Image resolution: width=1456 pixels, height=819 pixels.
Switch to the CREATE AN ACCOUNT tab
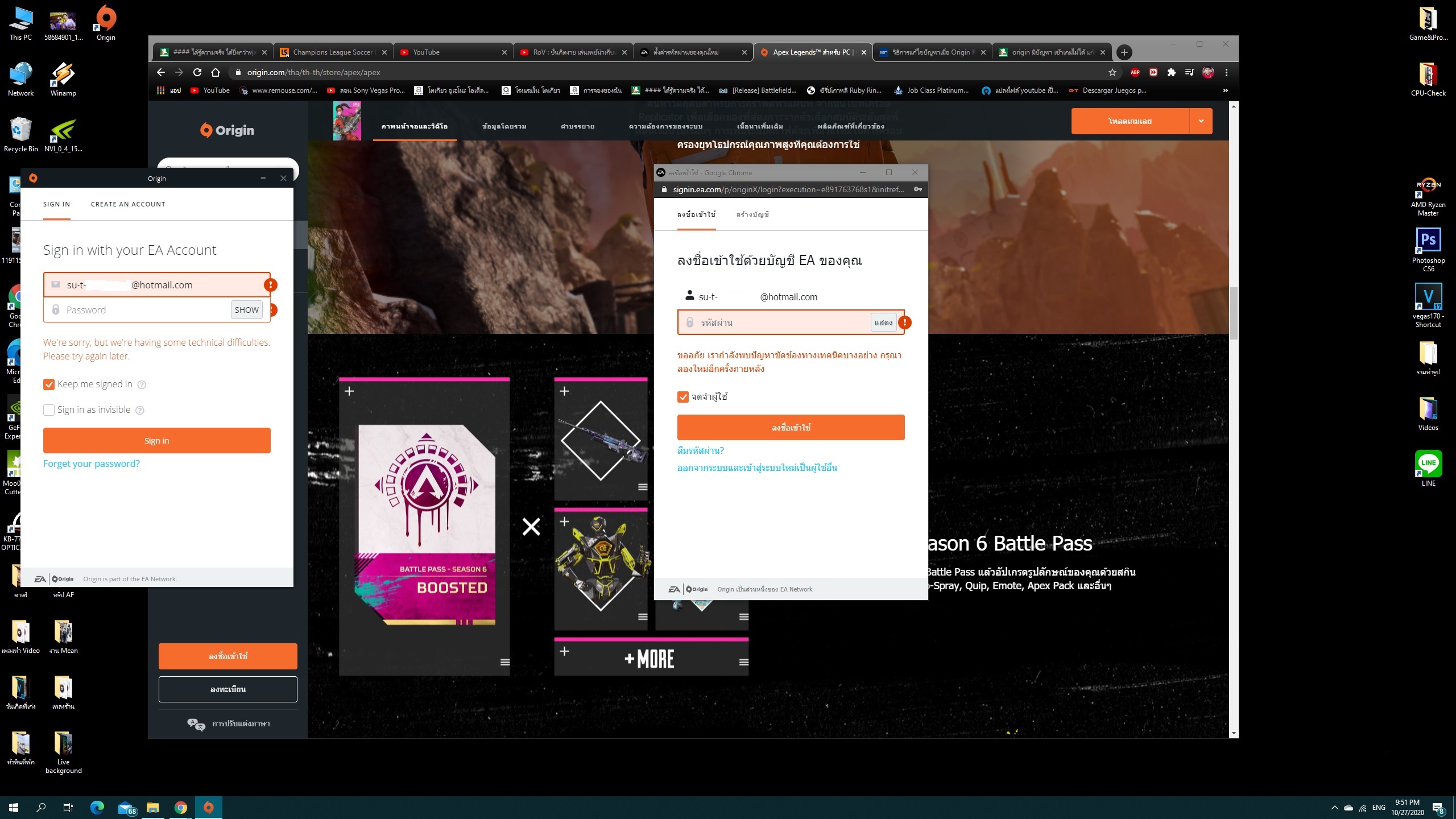pos(128,204)
